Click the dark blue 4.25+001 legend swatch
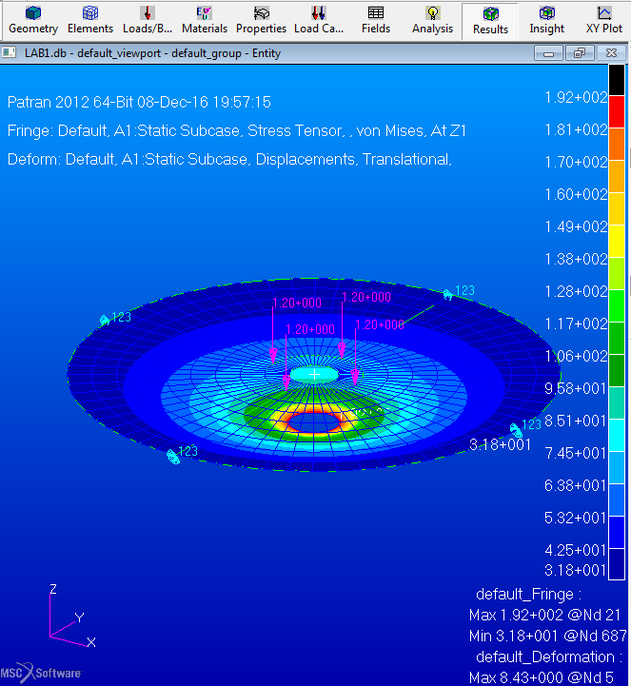The image size is (631, 686). 617,564
